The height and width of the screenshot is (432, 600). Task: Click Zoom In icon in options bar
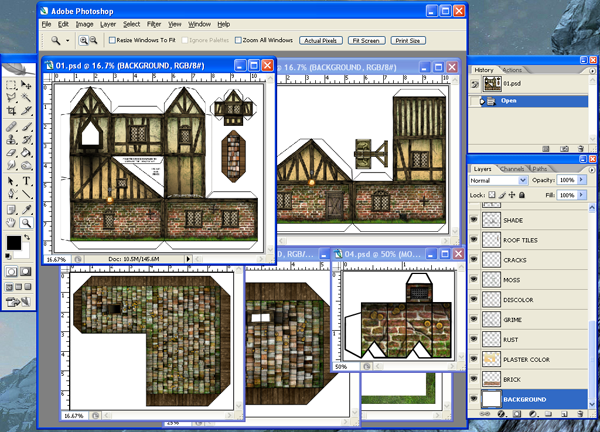click(x=83, y=40)
